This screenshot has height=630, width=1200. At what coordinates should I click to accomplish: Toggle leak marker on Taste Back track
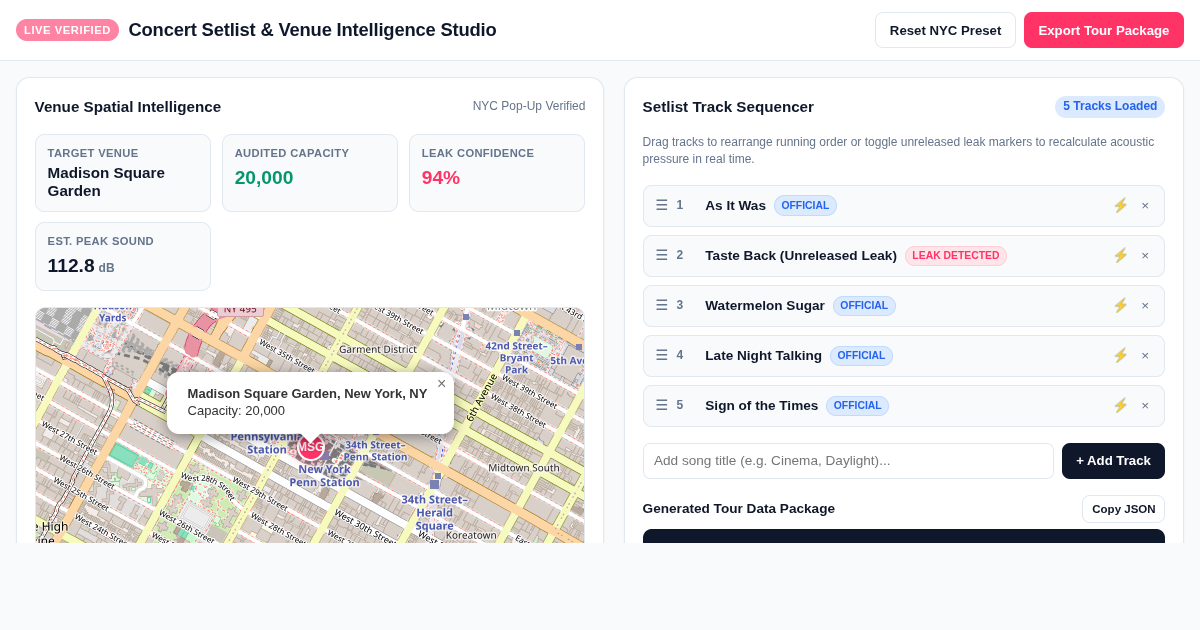[x=1120, y=255]
